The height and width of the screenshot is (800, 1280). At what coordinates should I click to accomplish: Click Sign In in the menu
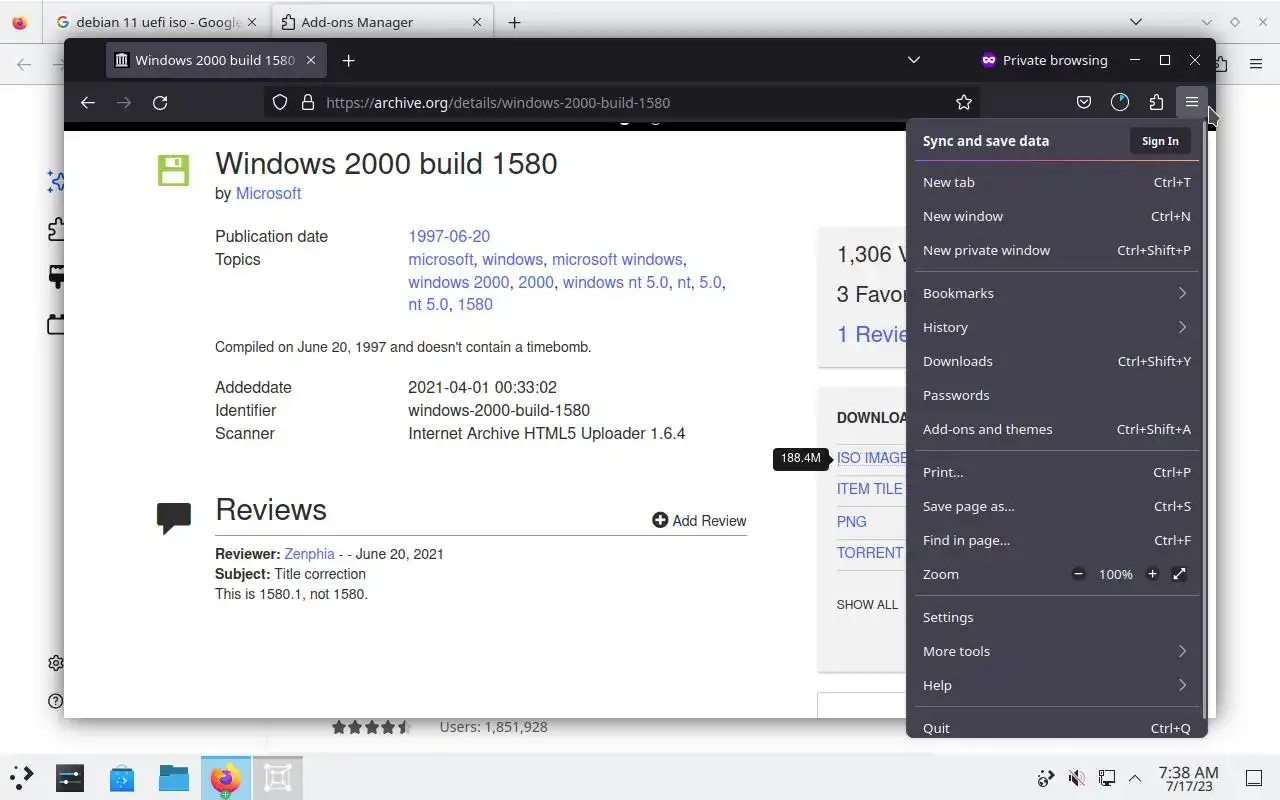pos(1160,141)
